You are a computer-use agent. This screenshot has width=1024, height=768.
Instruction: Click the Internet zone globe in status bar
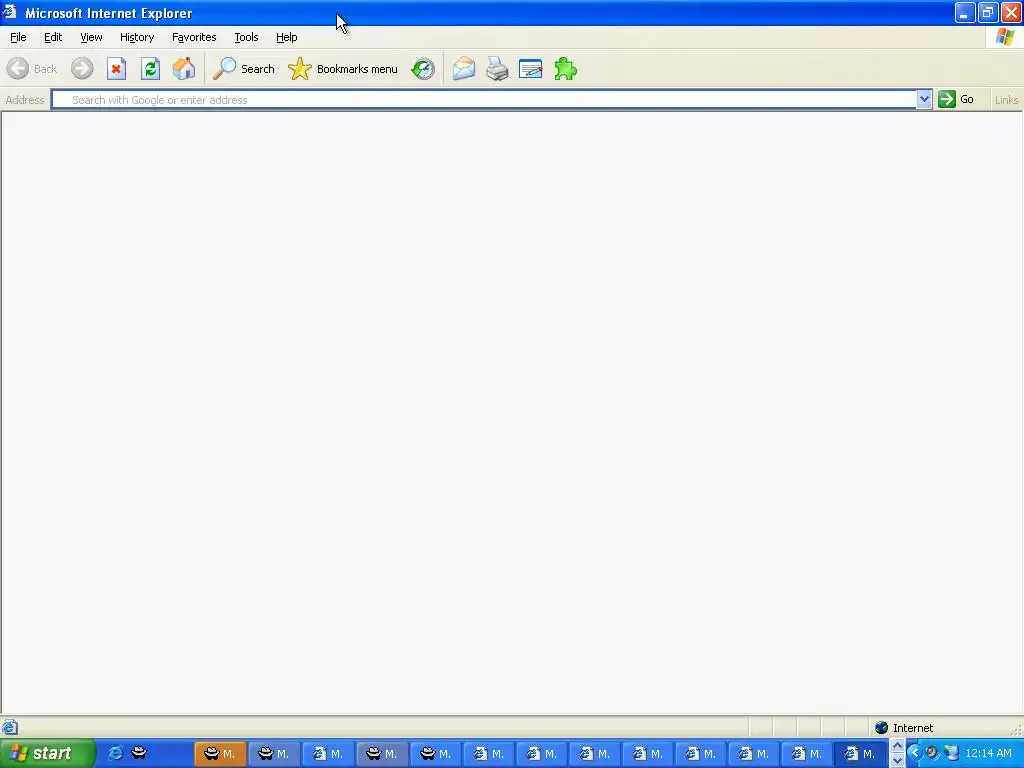click(x=882, y=728)
